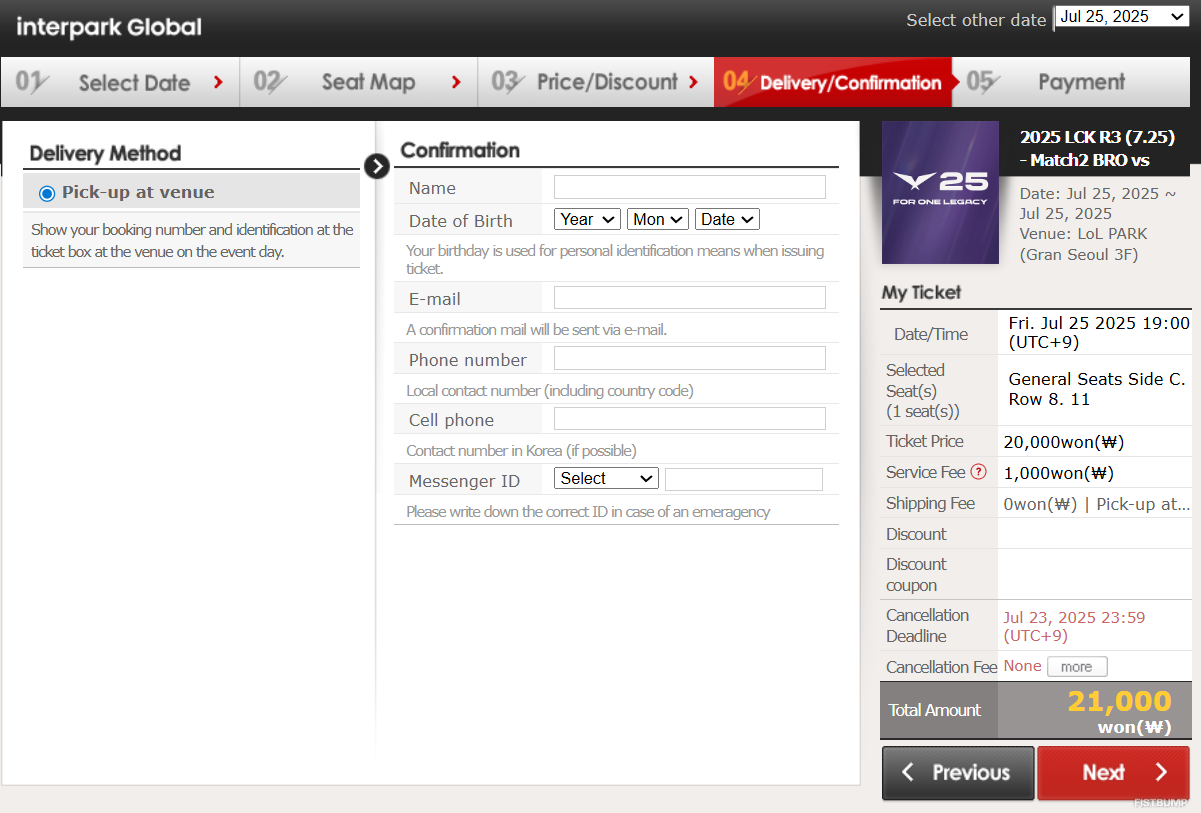1201x813 pixels.
Task: Click the 2025 LCK event poster thumbnail
Action: pos(940,192)
